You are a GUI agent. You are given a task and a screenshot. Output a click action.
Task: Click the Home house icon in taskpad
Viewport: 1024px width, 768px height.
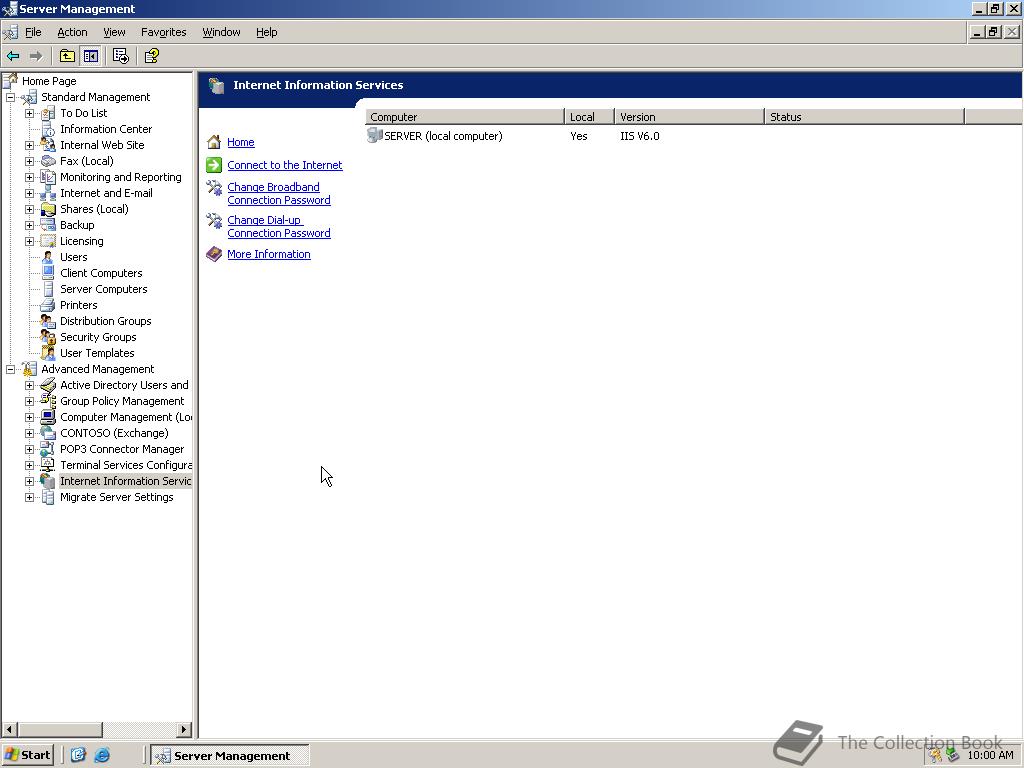214,142
